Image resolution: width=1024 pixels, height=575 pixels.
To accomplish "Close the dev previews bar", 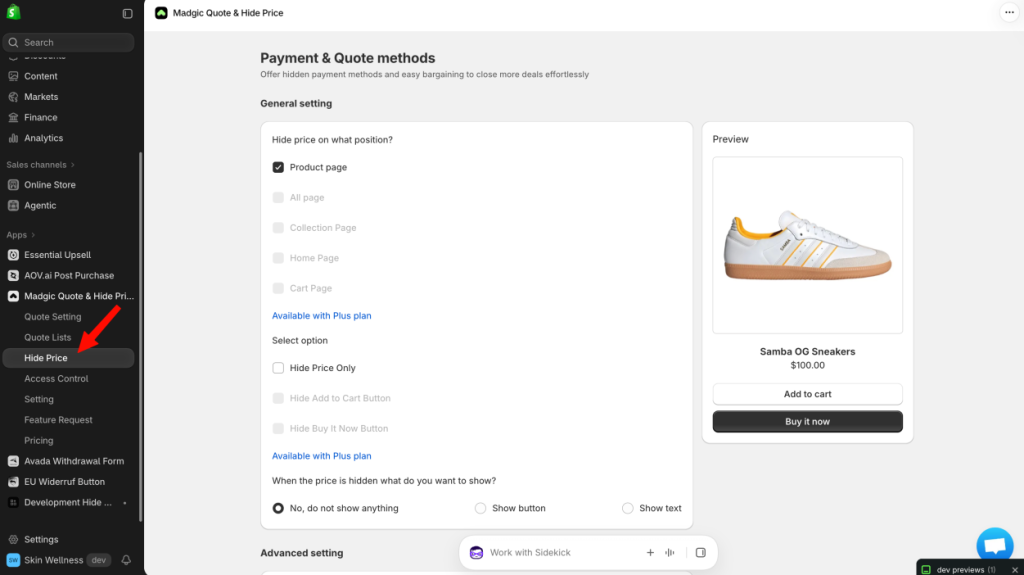I will [x=1015, y=570].
